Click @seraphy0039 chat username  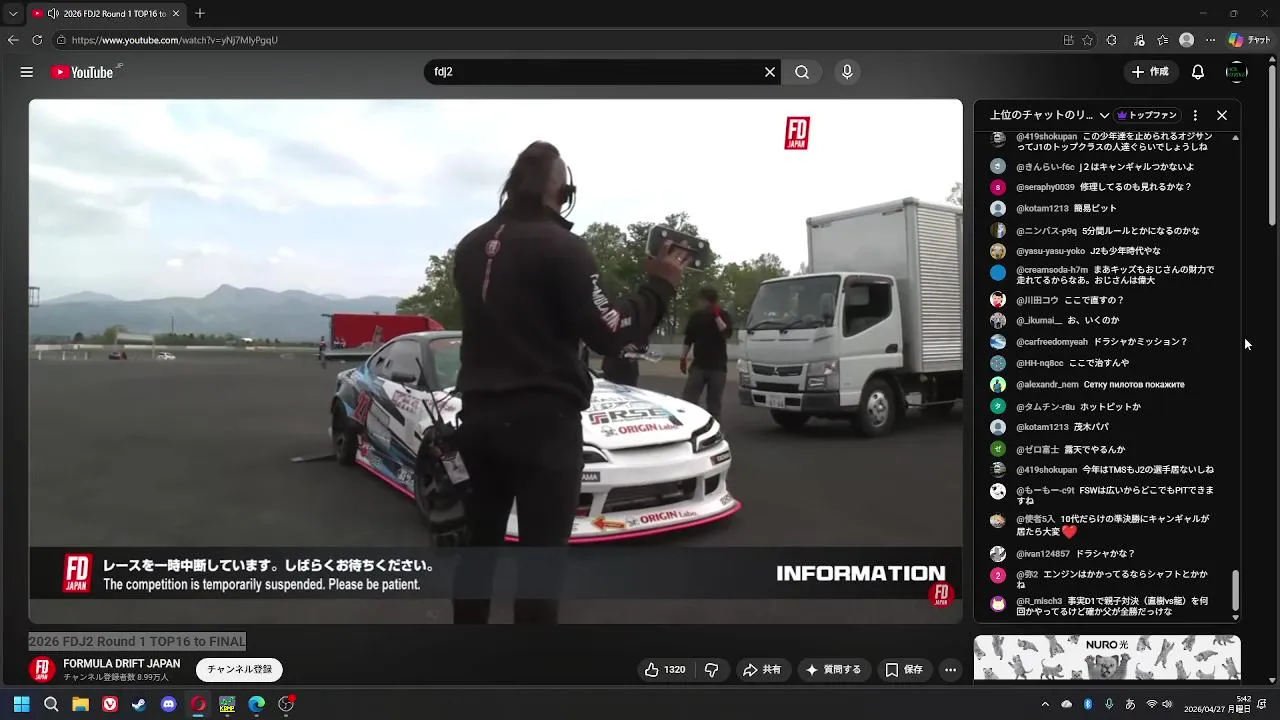[x=1045, y=187]
